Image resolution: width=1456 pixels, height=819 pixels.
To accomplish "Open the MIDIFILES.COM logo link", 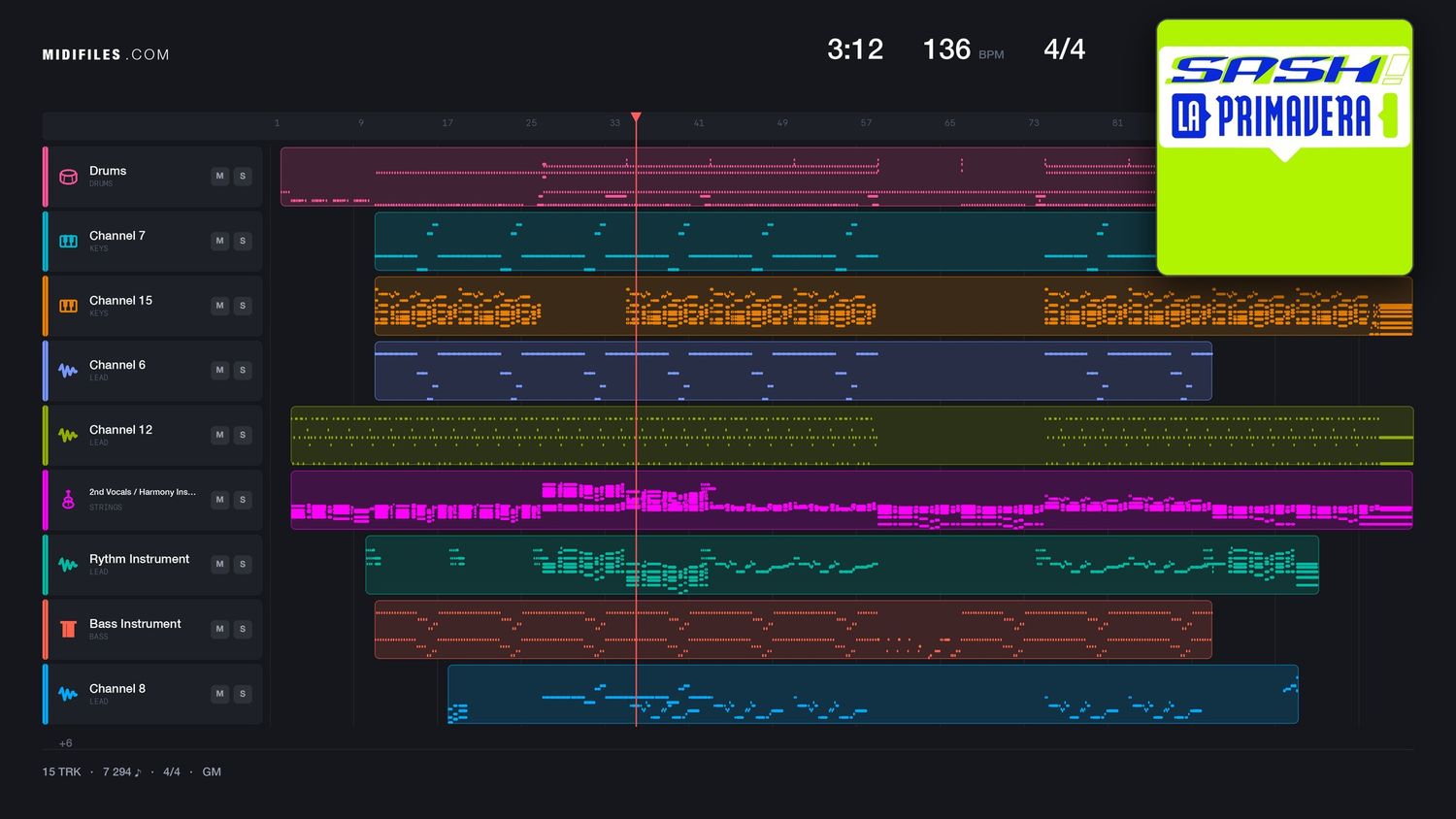I will [x=106, y=54].
